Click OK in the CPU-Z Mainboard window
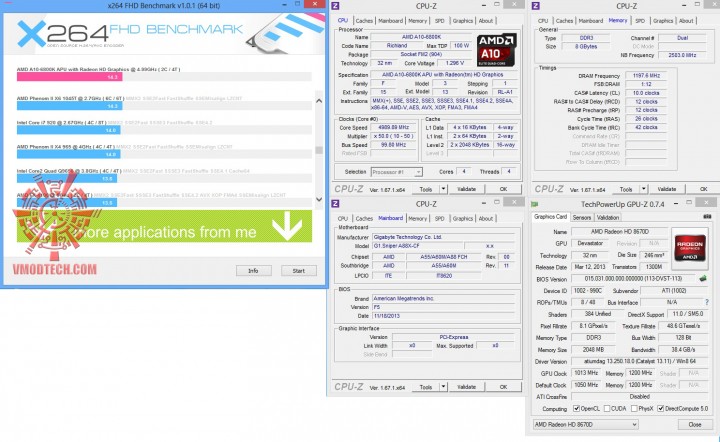Screen dimensions: 720x442 (503, 387)
